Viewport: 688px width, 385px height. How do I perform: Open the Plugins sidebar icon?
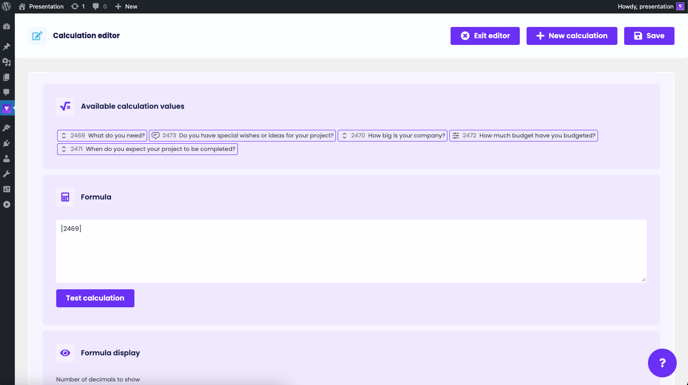click(x=7, y=143)
